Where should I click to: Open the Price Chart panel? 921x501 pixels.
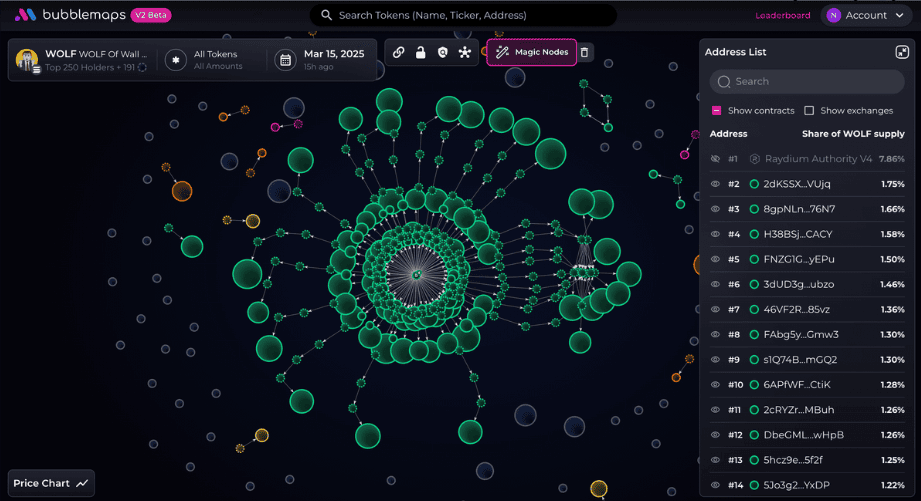pyautogui.click(x=51, y=483)
